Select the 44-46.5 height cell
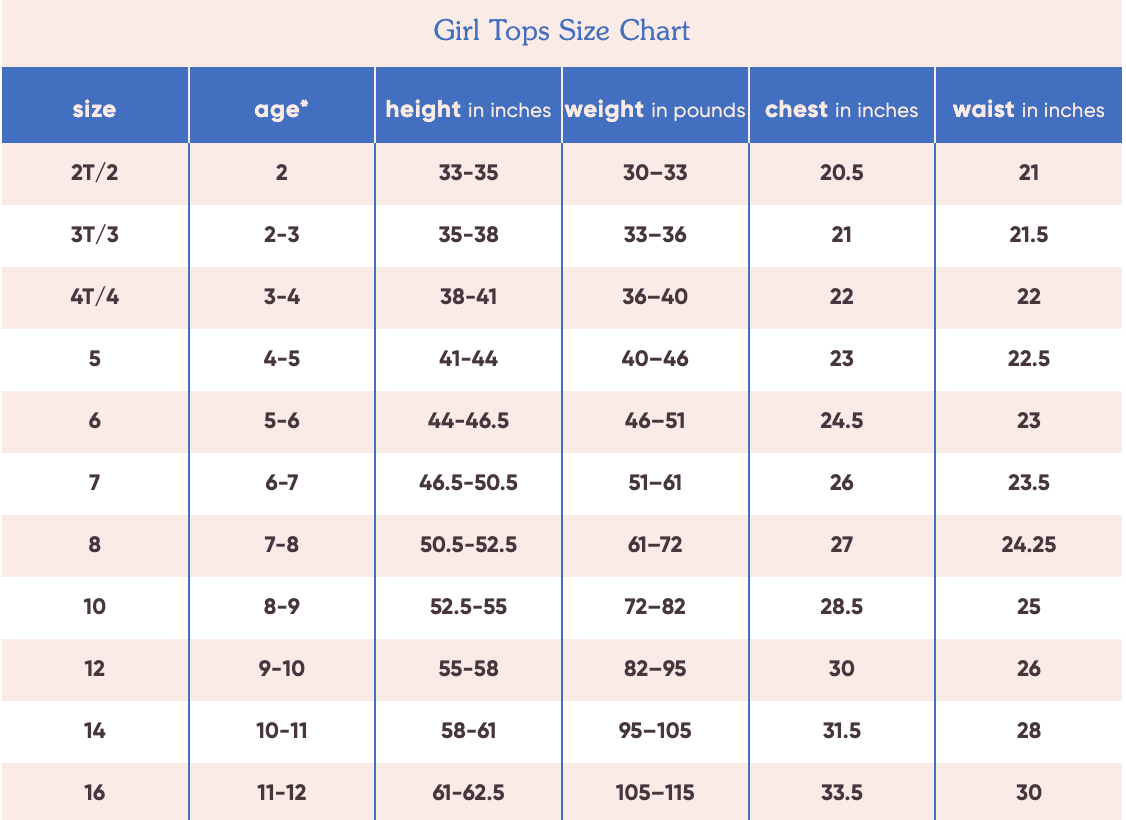 click(x=468, y=421)
